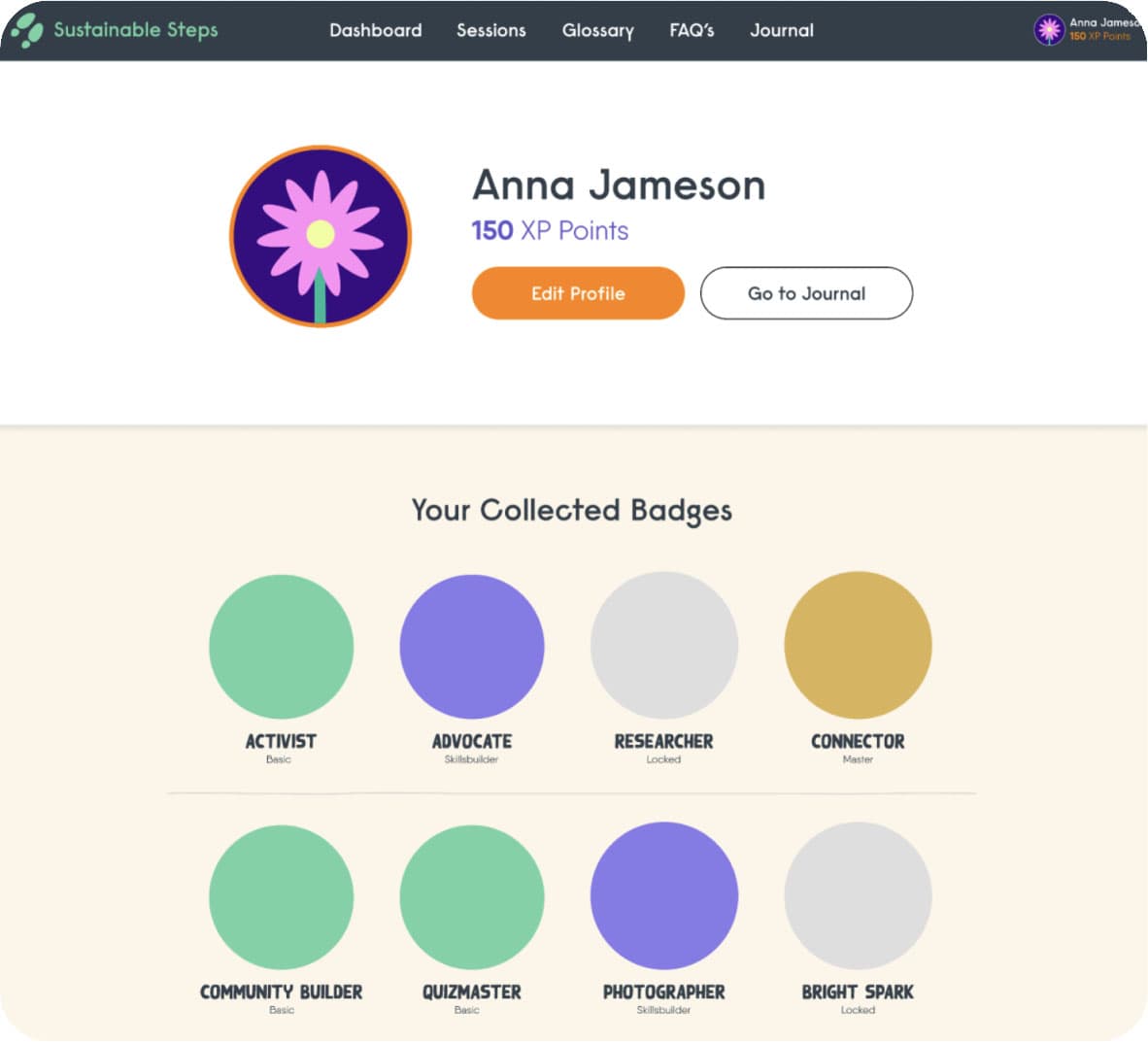Click the Quizmaster badge icon
This screenshot has height=1042, width=1148.
[472, 895]
